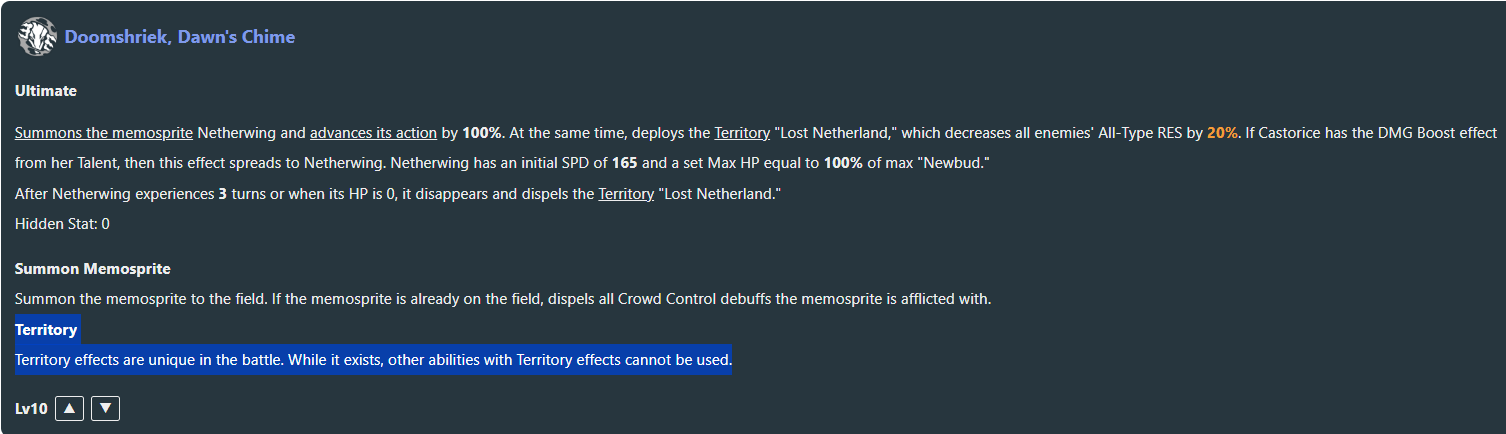Click underlined "Territory" after "dispels the"
The height and width of the screenshot is (434, 1506).
tap(626, 194)
